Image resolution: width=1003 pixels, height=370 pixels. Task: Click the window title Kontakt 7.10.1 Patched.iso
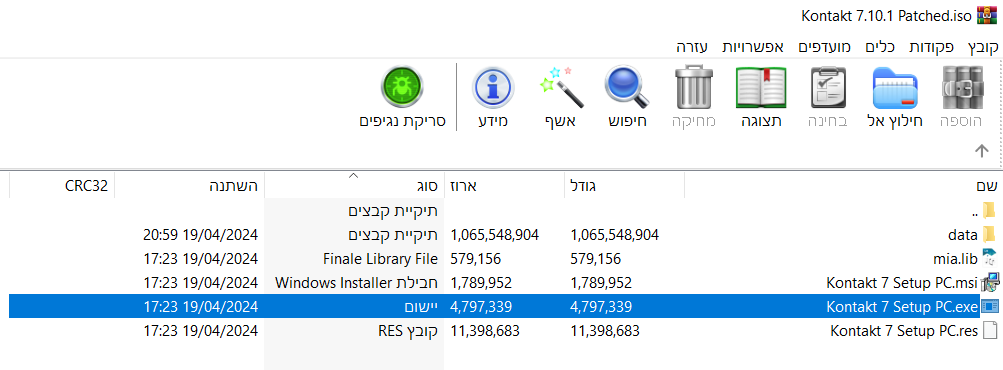[x=887, y=16]
